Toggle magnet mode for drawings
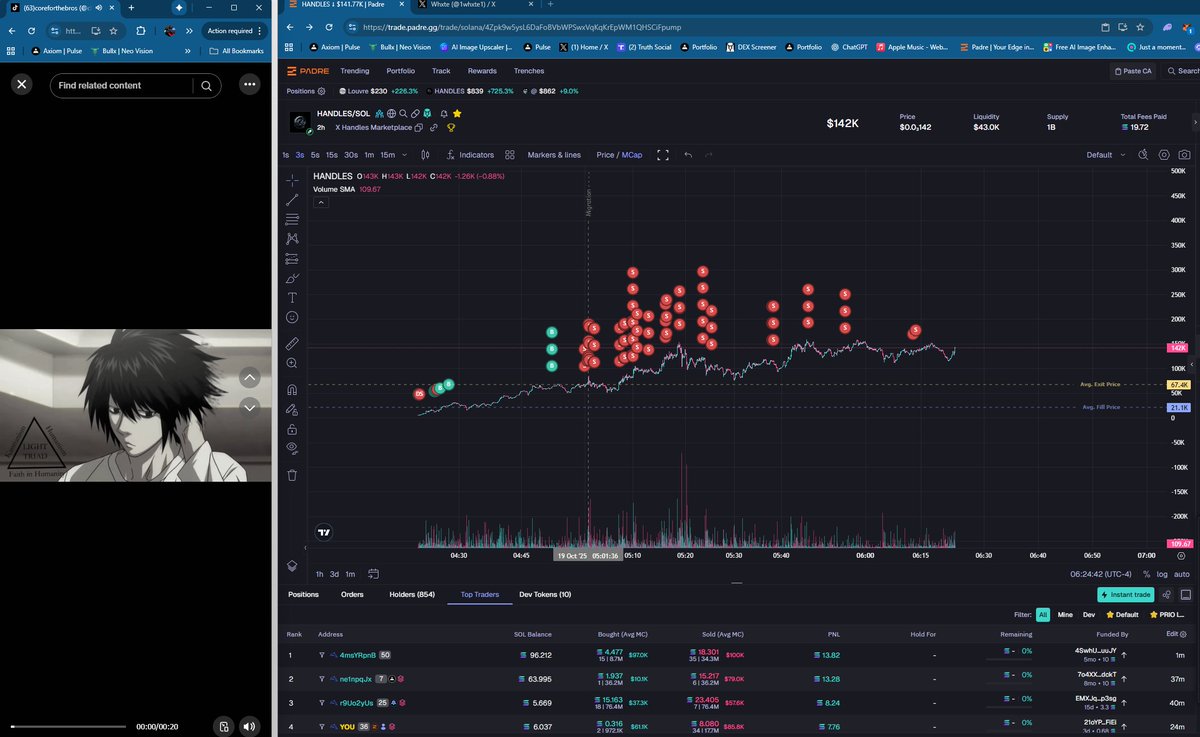The image size is (1200, 737). (292, 390)
